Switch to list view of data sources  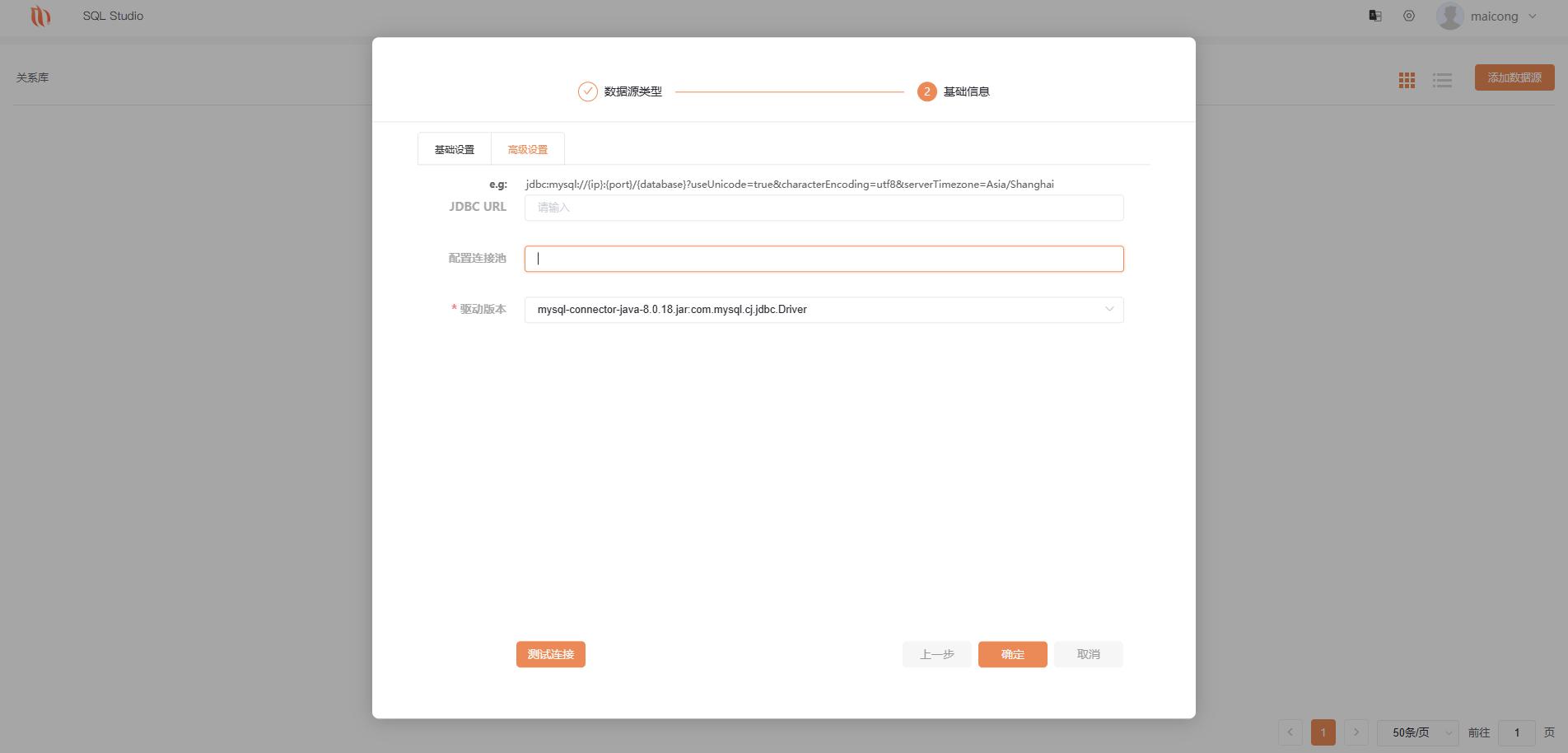click(x=1442, y=80)
